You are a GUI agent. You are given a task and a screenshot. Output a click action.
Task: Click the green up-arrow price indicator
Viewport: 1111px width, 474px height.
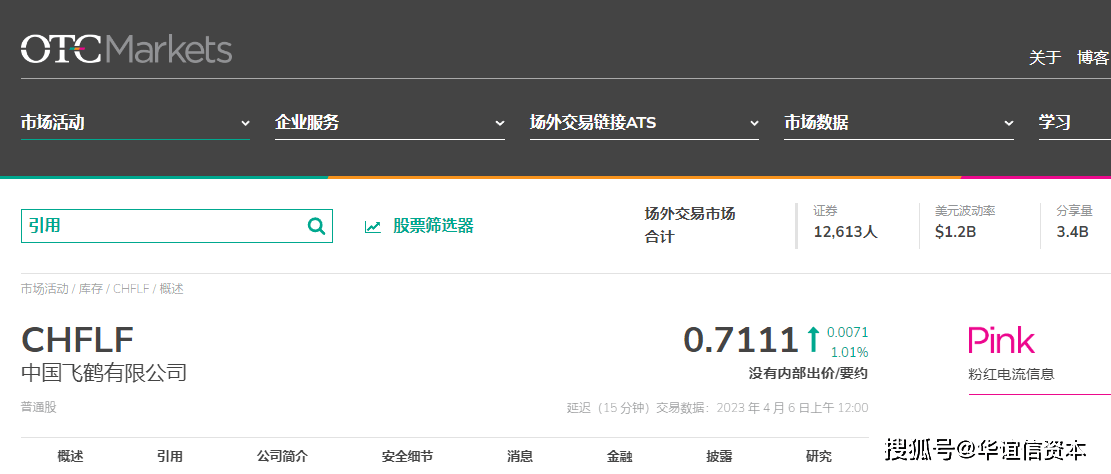813,340
